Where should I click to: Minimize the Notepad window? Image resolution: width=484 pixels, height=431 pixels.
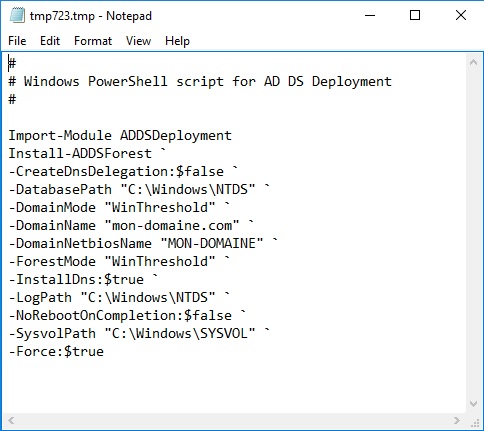click(x=370, y=15)
